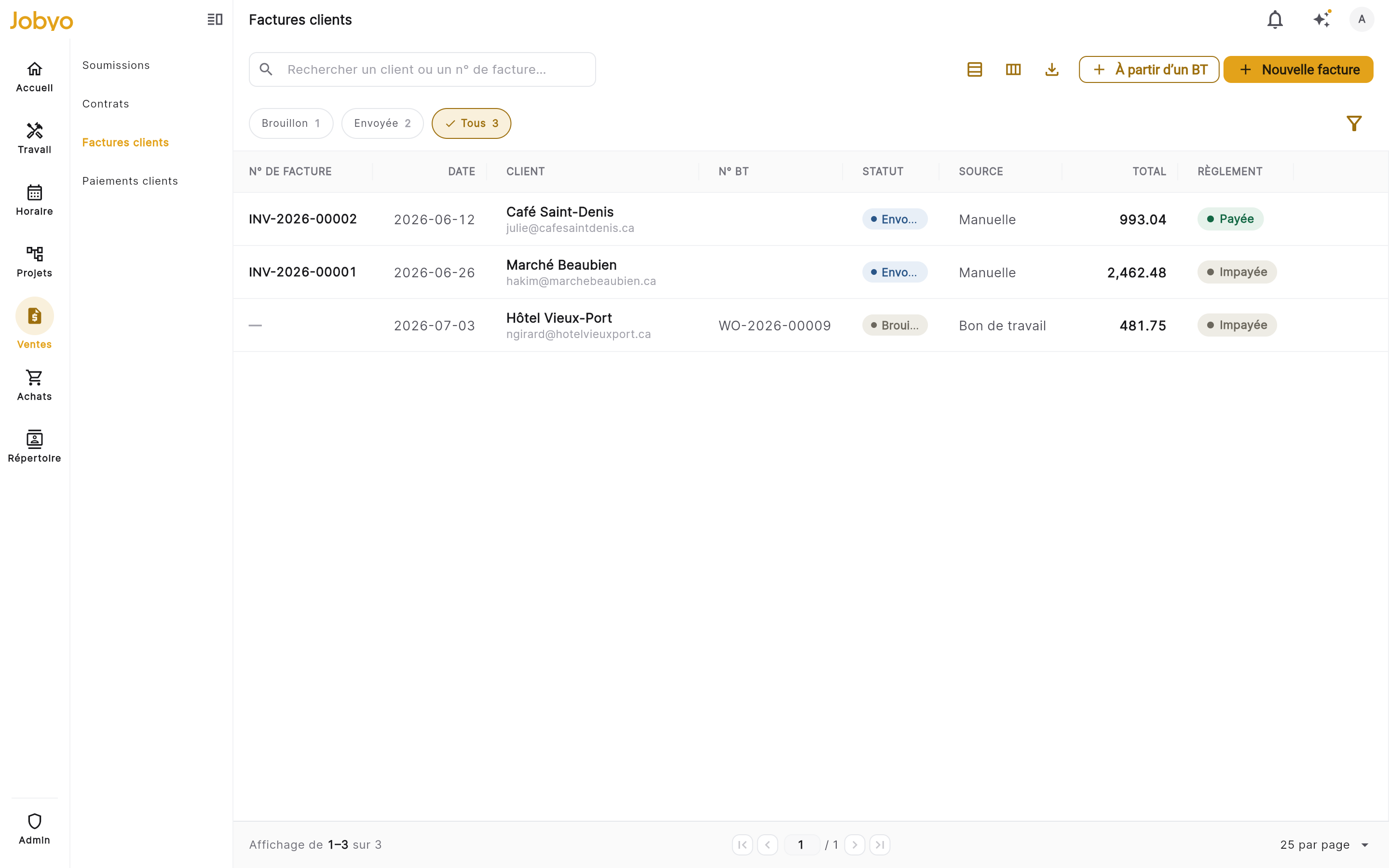Click Bon de travail source cell
This screenshot has height=868, width=1389.
point(1002,326)
